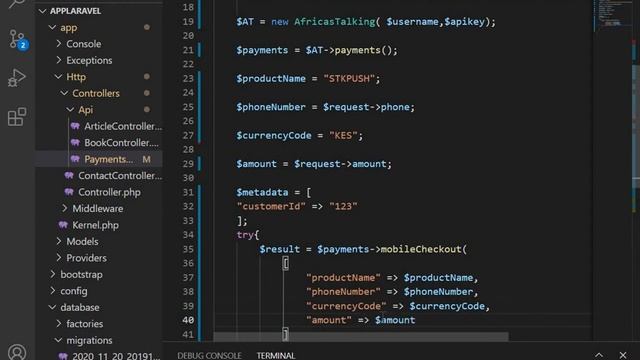Image resolution: width=640 pixels, height=360 pixels.
Task: Click the Kernel.php file icon
Action: tap(63, 225)
